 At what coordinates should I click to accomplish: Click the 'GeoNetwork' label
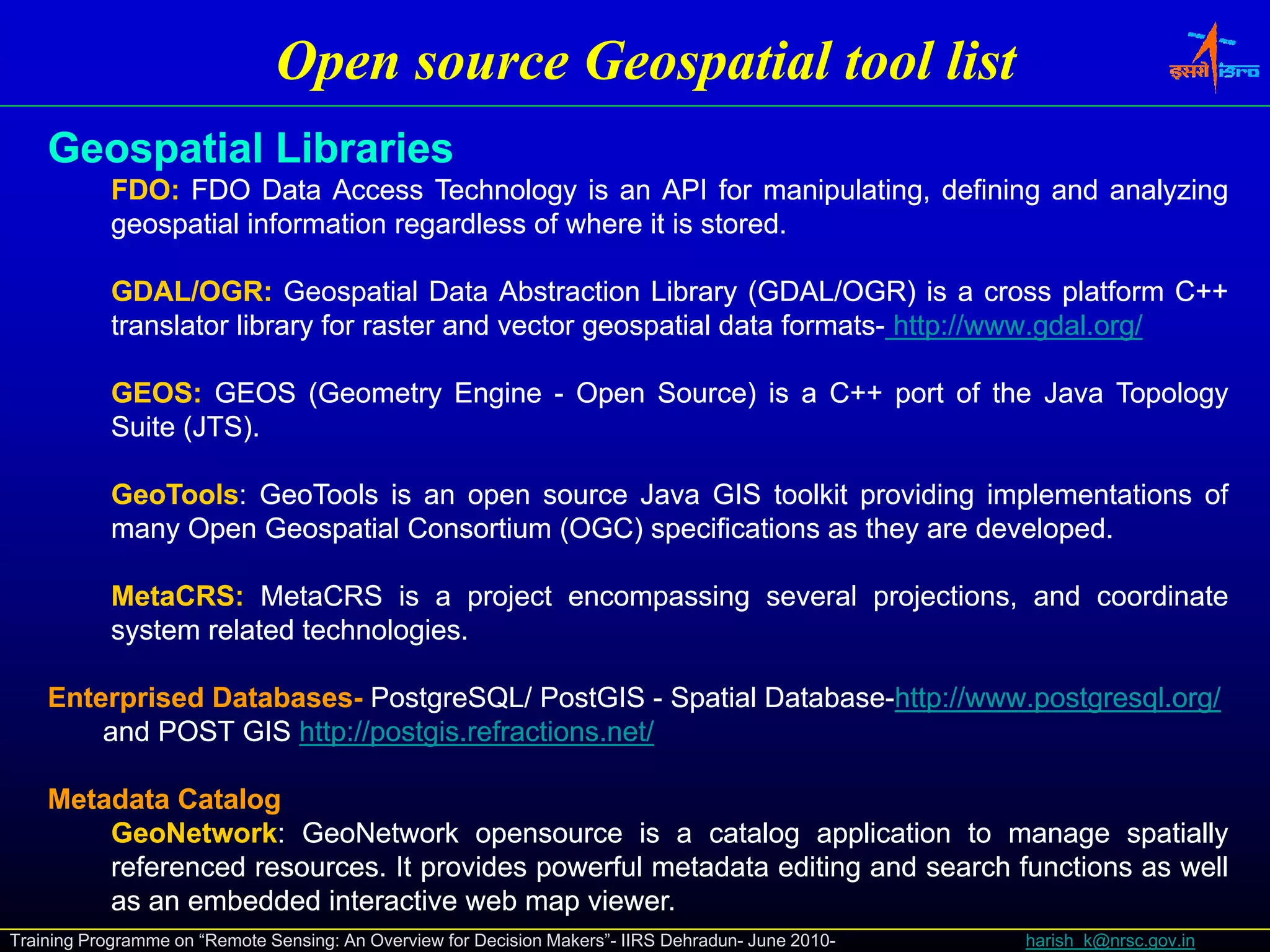(193, 834)
